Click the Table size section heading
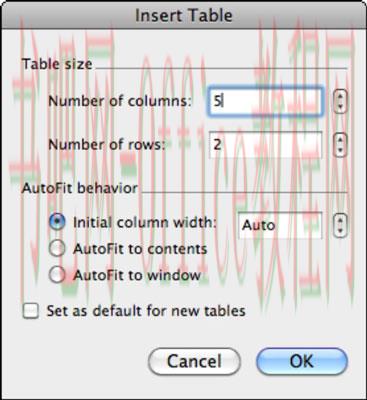 [x=57, y=64]
